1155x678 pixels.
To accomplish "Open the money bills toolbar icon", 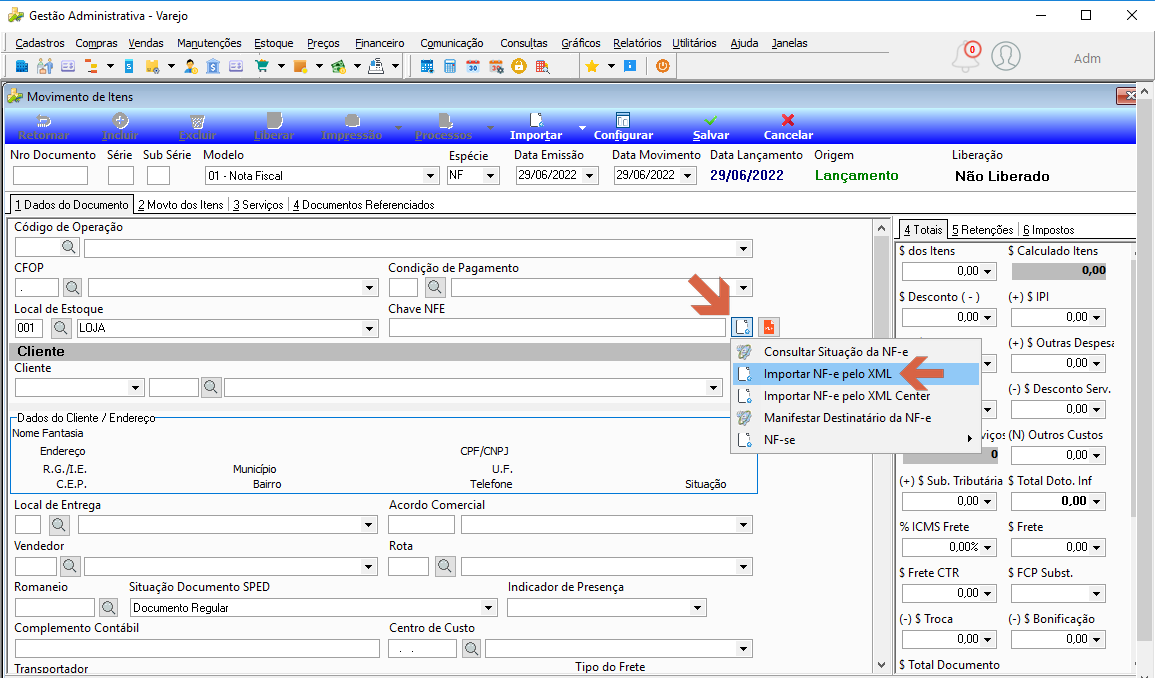I will tap(338, 66).
